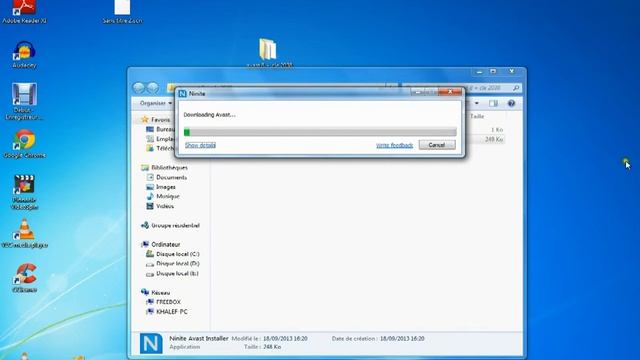Viewport: 640px width, 360px height.
Task: Click the search magnifier icon in Explorer
Action: (516, 88)
